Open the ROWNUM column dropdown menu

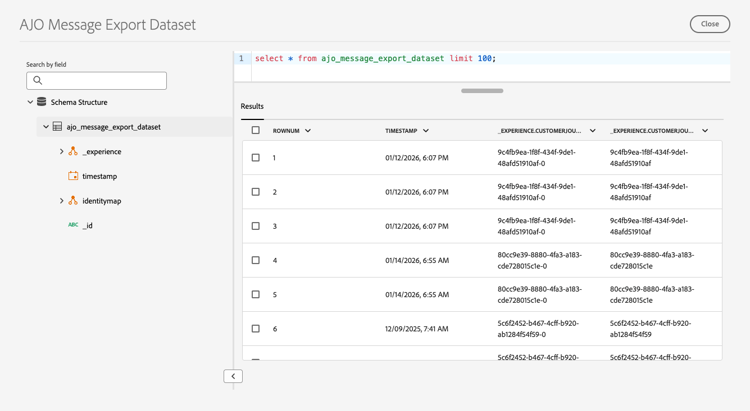click(308, 131)
